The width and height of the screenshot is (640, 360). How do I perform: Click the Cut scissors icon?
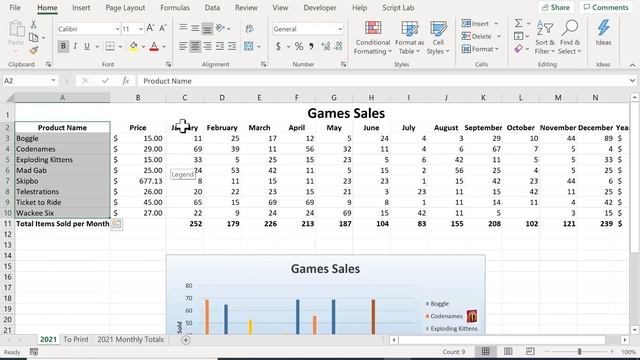33,24
